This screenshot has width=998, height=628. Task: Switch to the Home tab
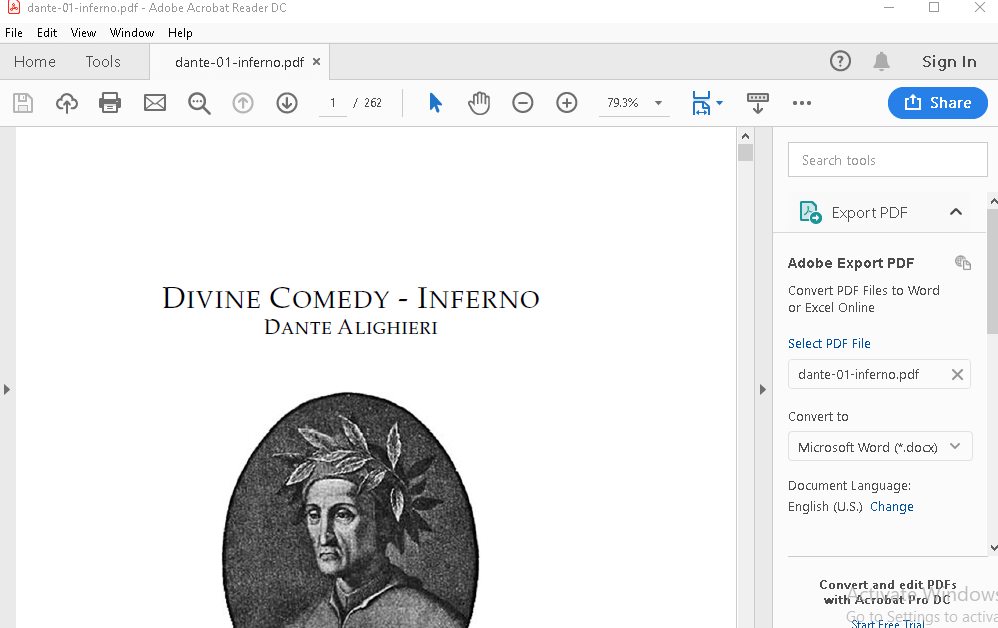tap(35, 62)
